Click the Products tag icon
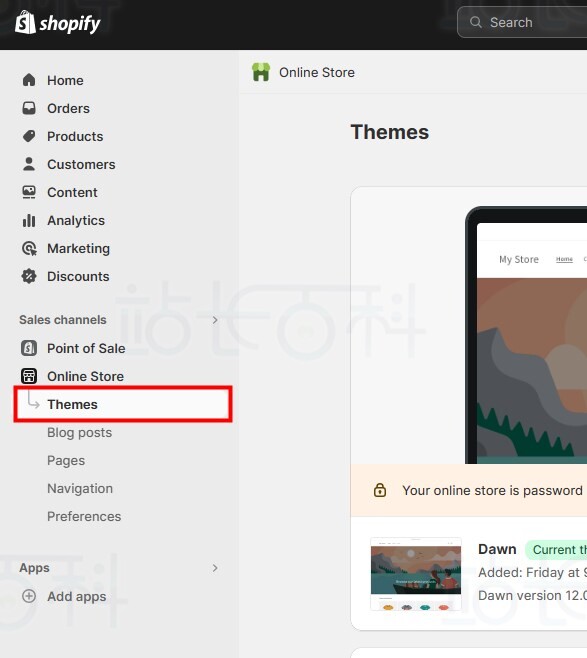Image resolution: width=587 pixels, height=658 pixels. [29, 136]
